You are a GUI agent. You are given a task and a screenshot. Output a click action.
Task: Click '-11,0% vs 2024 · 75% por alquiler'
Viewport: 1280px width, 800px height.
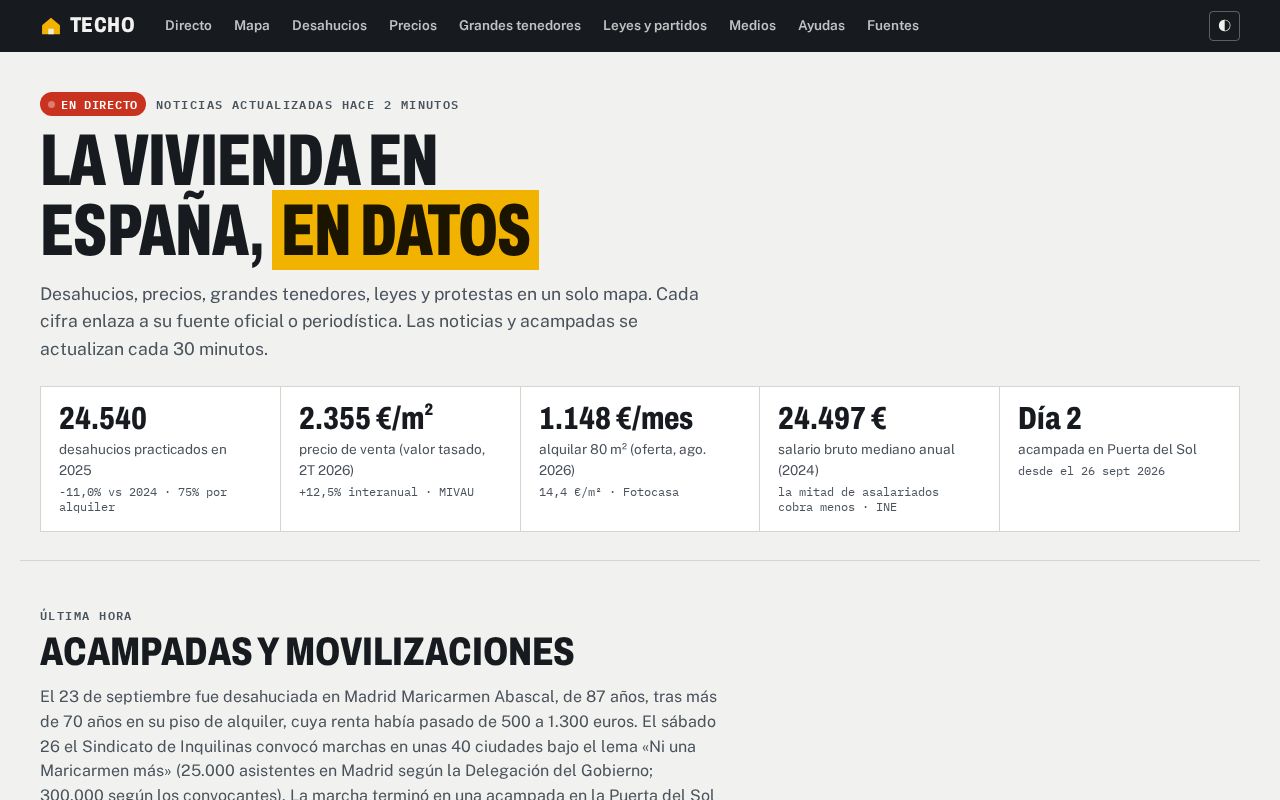pos(143,499)
